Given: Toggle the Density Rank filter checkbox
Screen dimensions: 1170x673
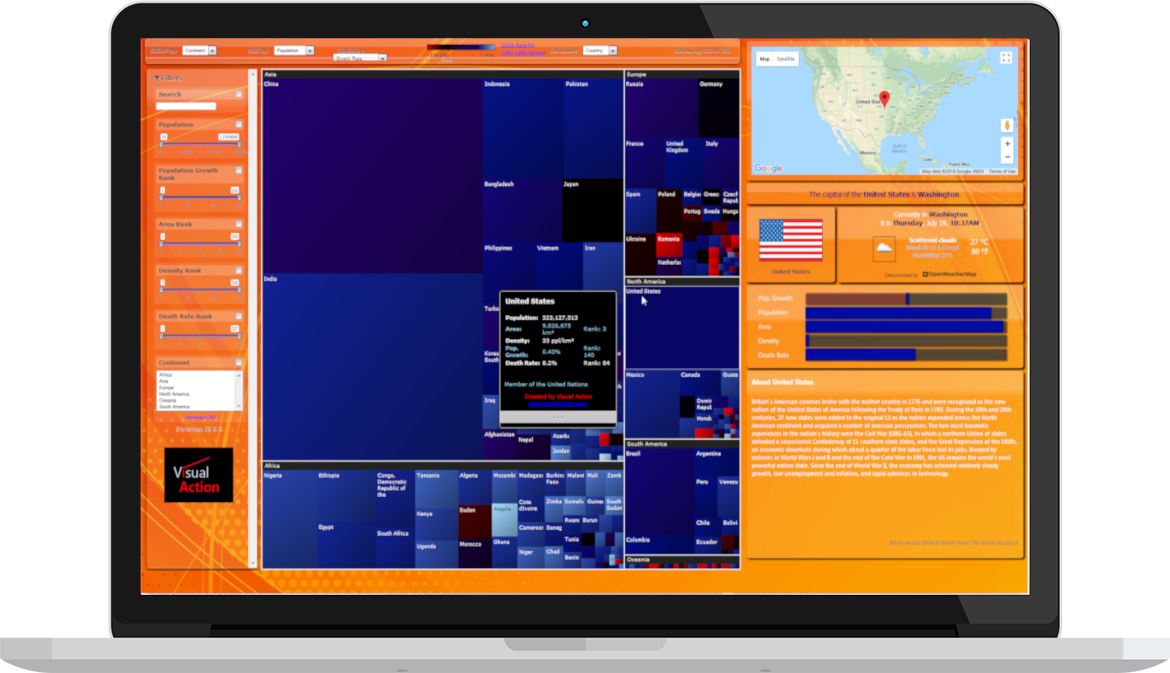Looking at the screenshot, I should tap(239, 270).
